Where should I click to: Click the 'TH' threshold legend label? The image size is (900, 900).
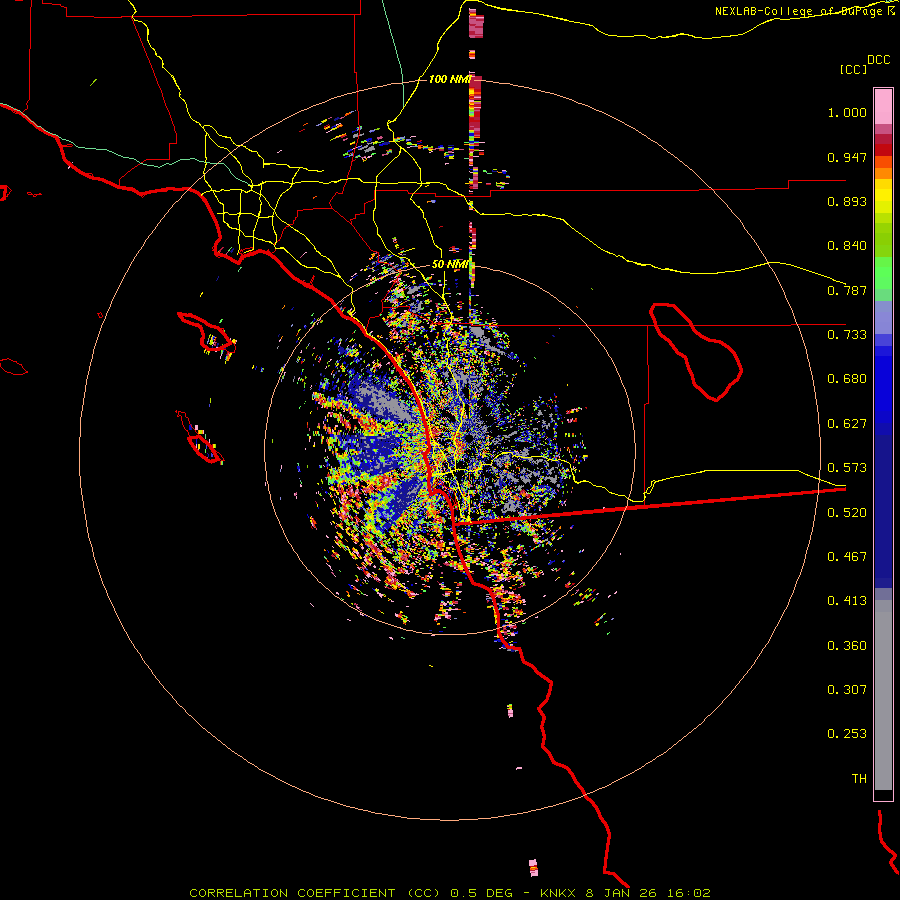coord(859,778)
